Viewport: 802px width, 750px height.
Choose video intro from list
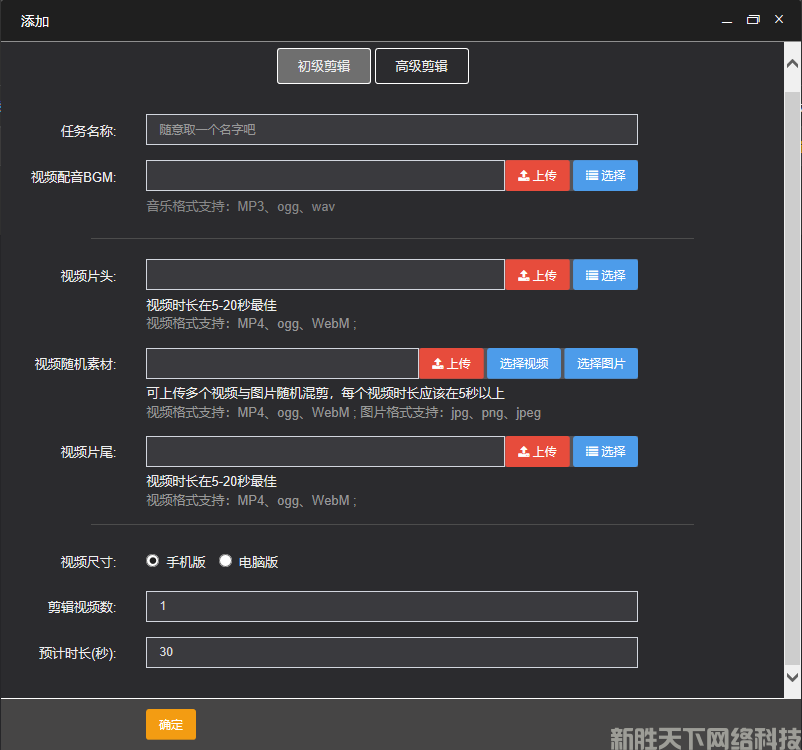605,275
